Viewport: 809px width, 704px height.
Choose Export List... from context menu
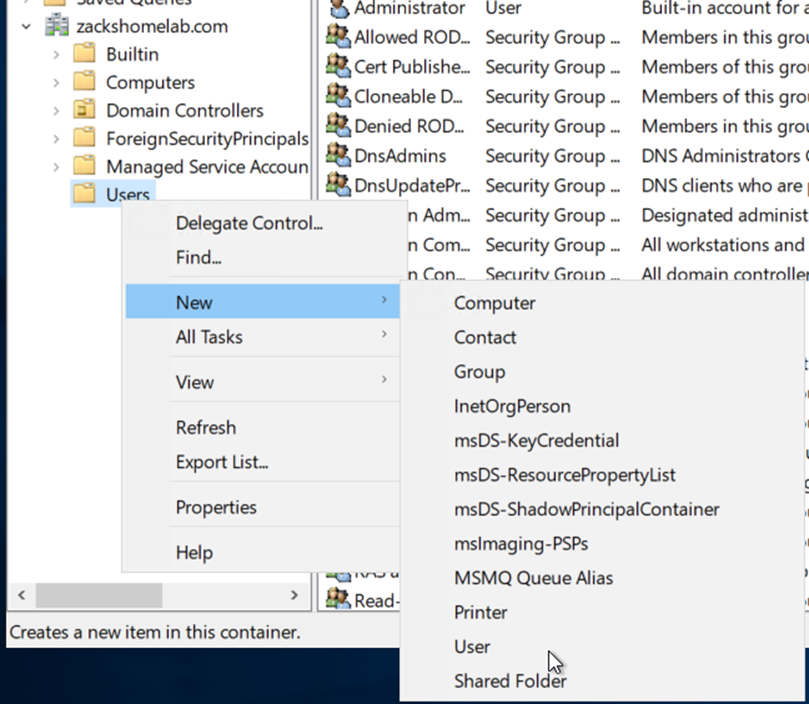coord(263,462)
